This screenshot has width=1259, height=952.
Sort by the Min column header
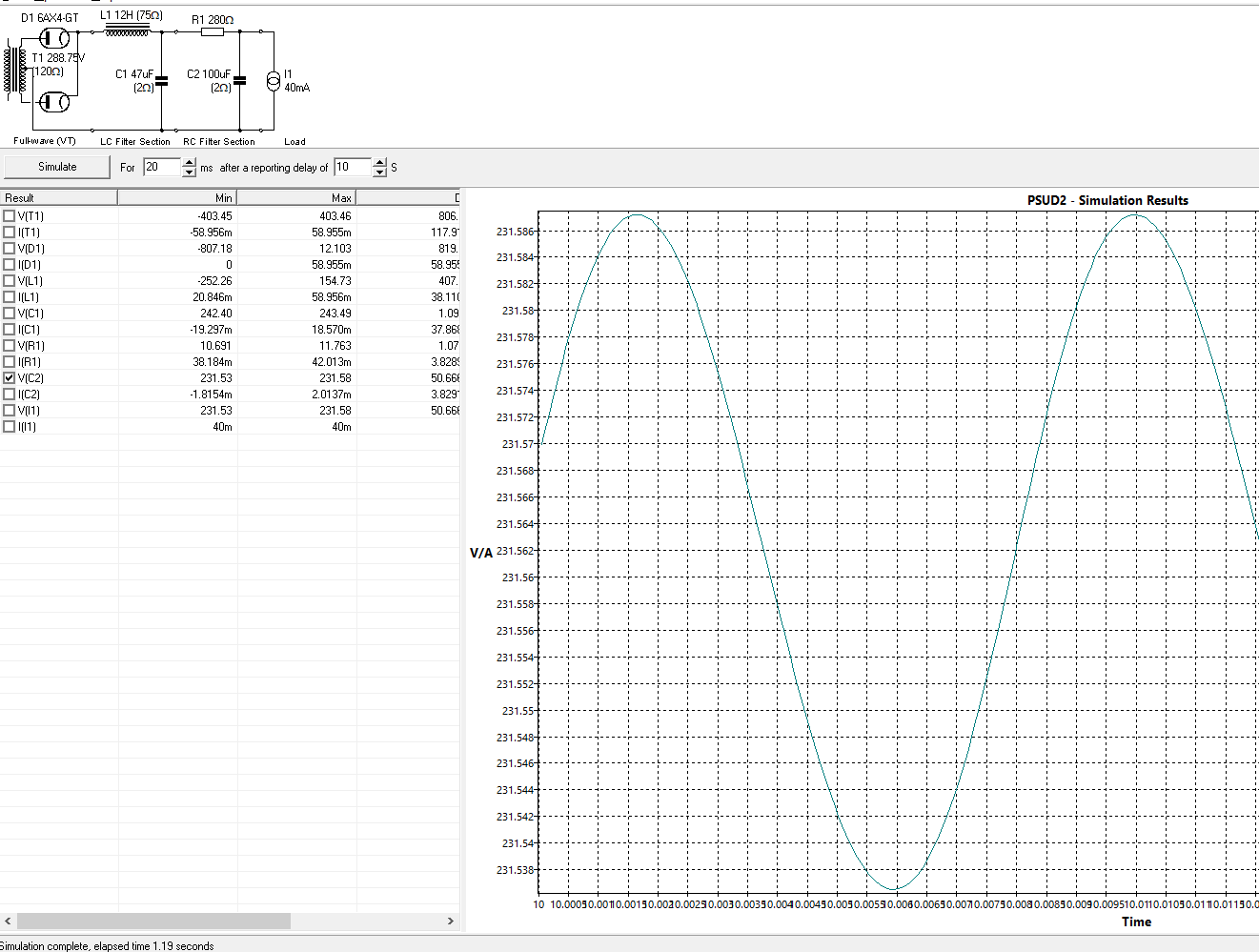[177, 198]
